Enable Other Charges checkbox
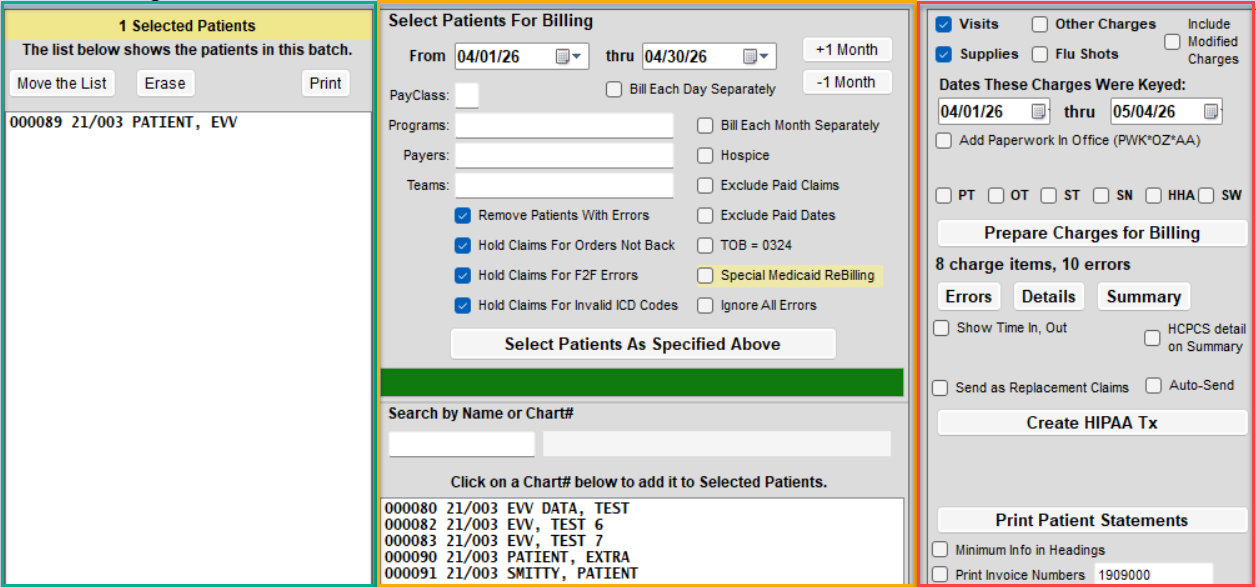Screen dimensions: 1256x587 [x=1040, y=24]
